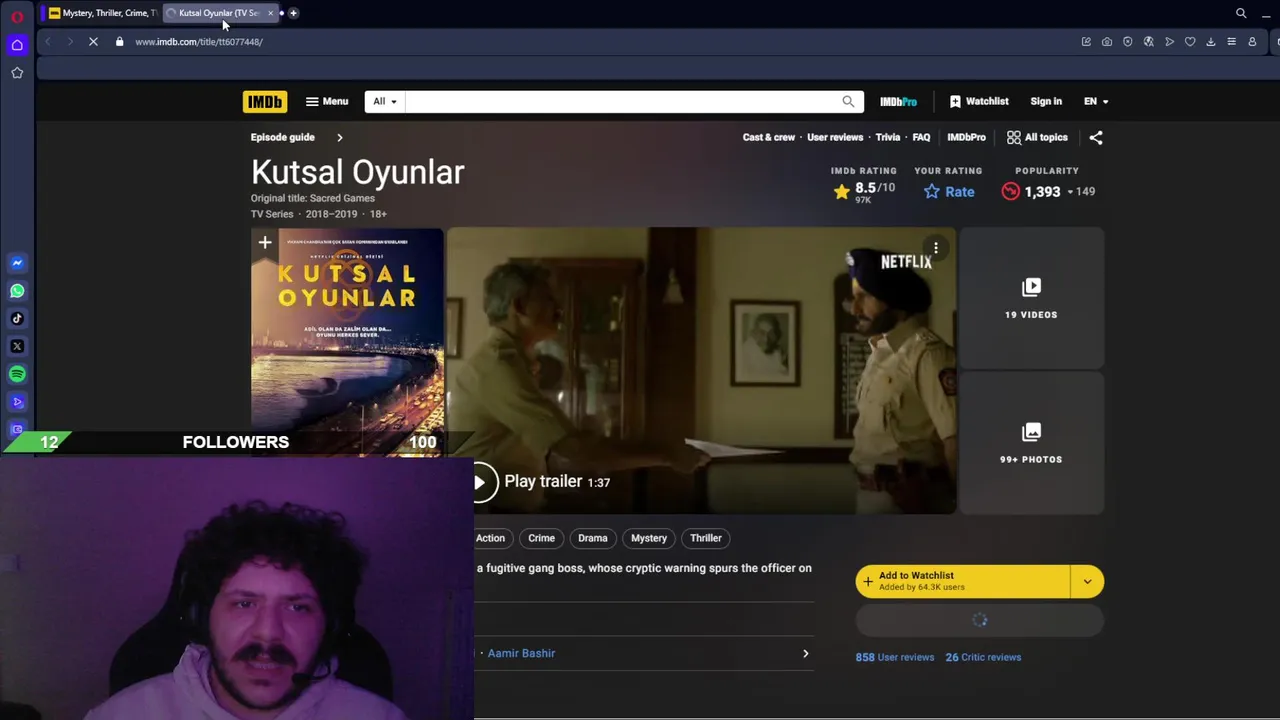View the 8.5/10 IMDb rating details
Screen dimensions: 1280x720
865,191
